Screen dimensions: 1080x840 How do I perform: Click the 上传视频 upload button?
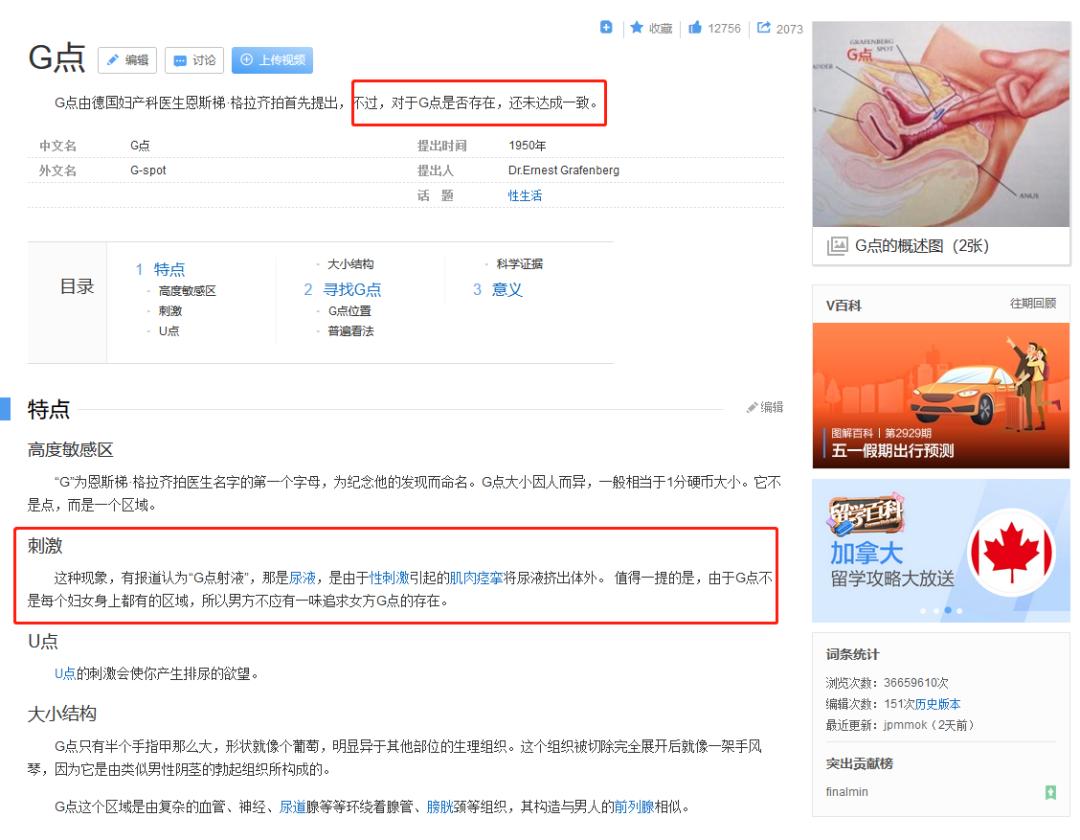click(272, 60)
